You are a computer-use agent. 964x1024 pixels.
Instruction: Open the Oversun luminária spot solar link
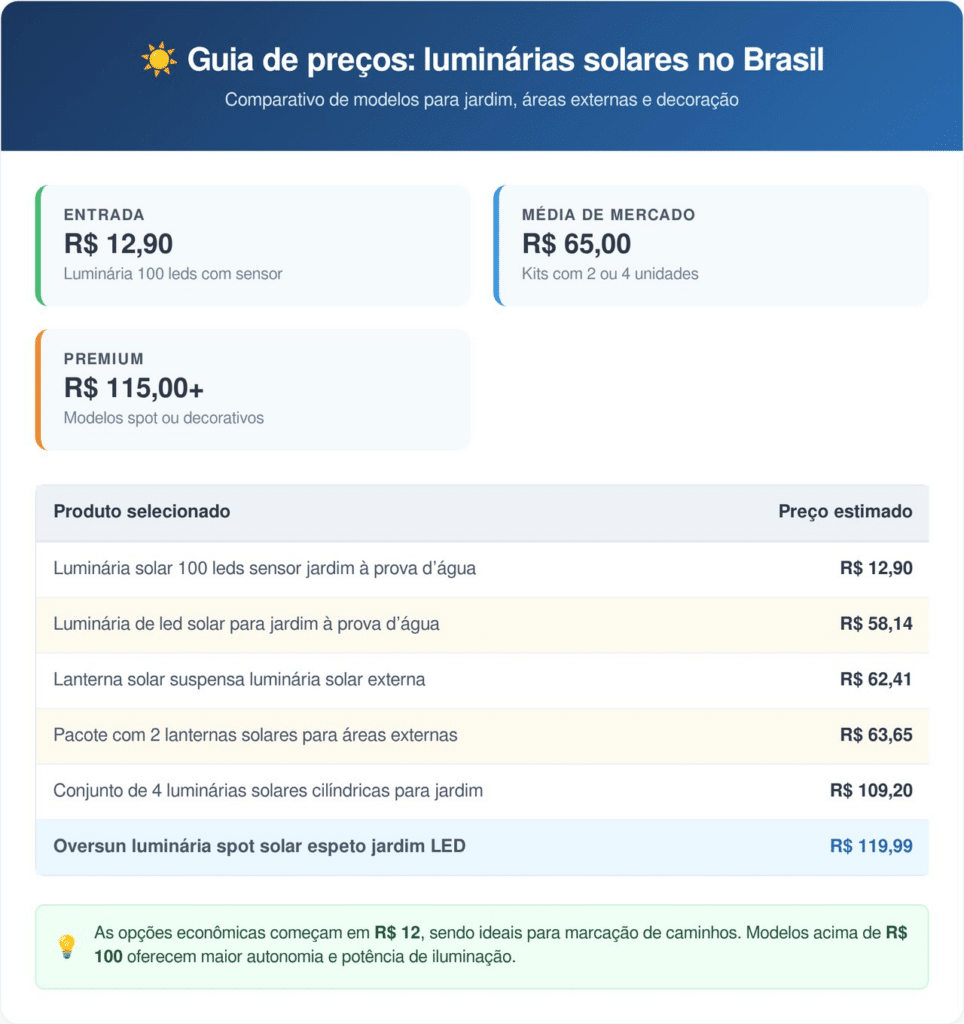(259, 847)
